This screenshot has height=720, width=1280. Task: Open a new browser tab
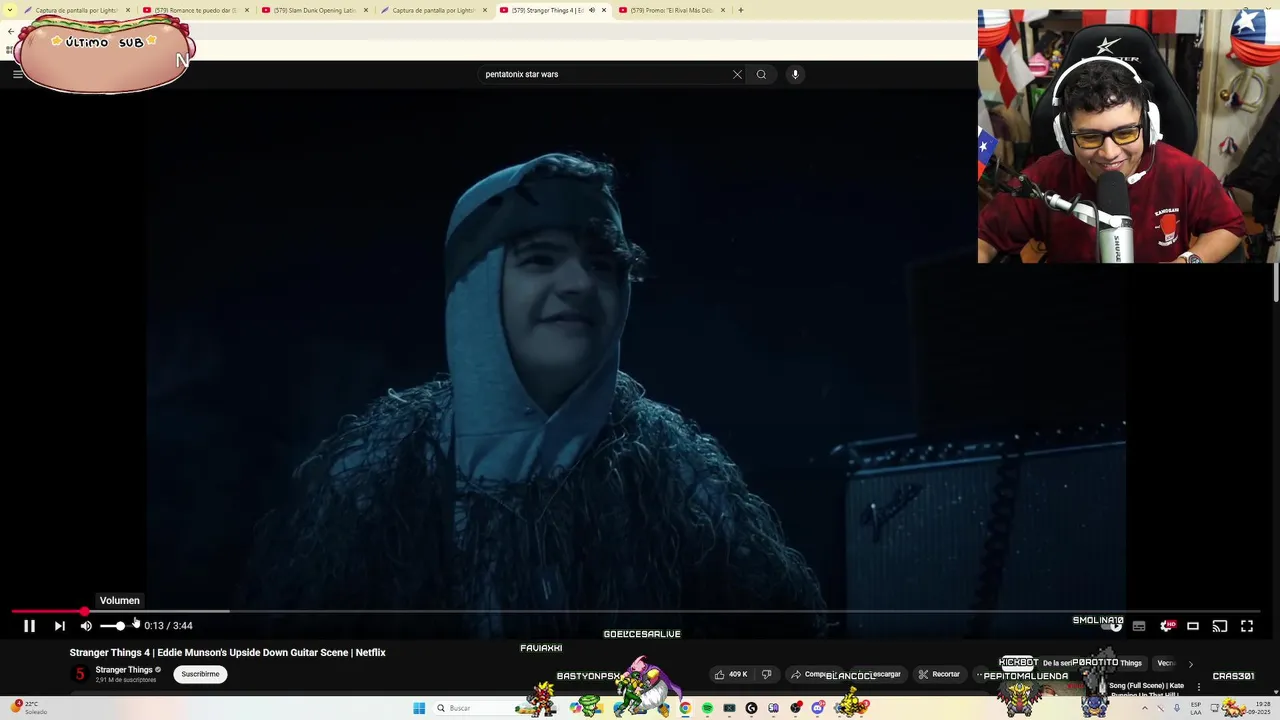point(740,10)
